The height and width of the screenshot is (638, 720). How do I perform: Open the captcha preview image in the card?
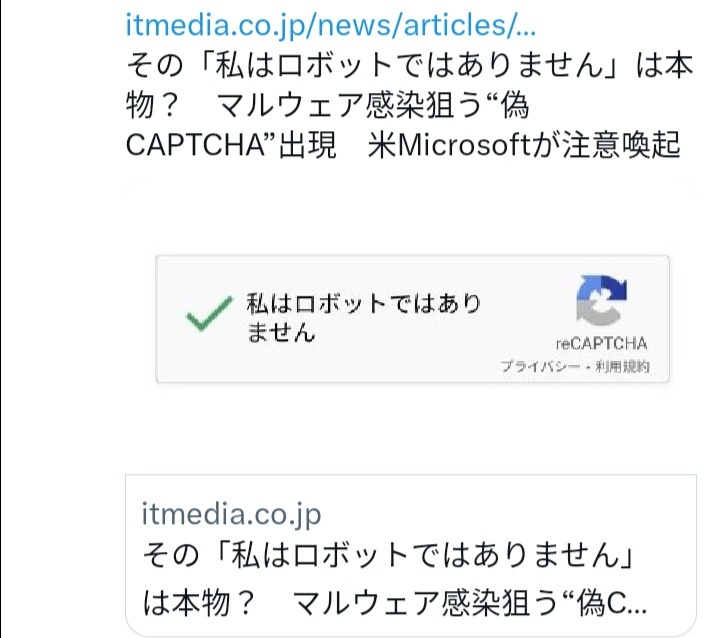pos(411,320)
